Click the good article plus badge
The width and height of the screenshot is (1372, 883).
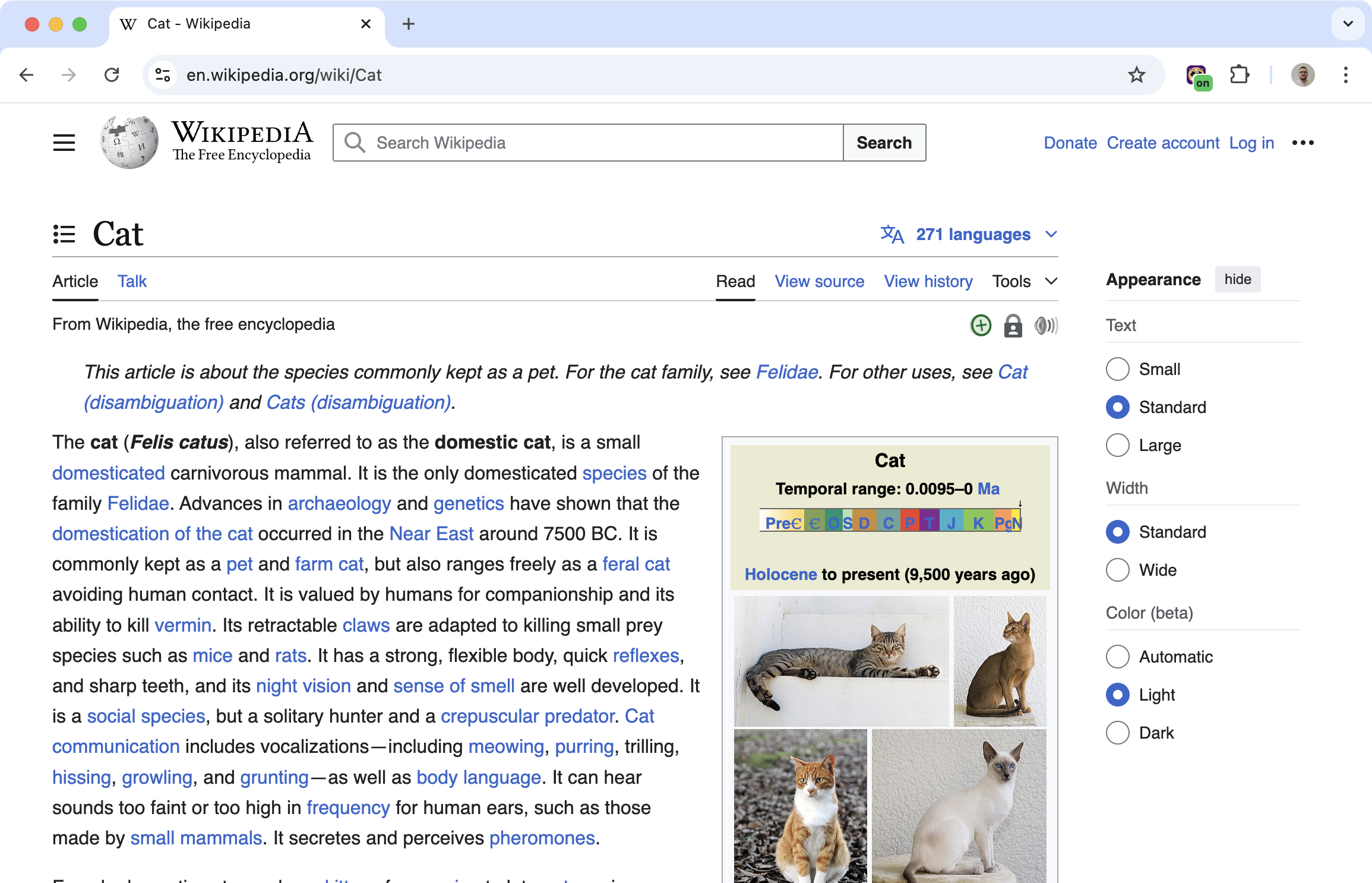coord(981,325)
